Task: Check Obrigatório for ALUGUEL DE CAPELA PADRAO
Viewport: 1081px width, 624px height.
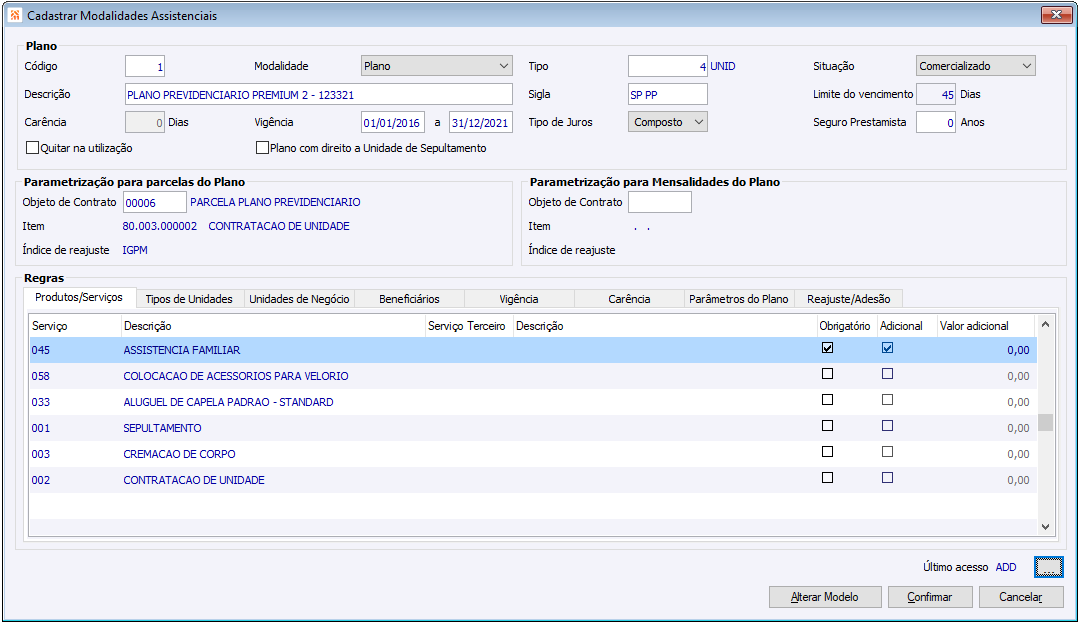Action: [x=827, y=400]
